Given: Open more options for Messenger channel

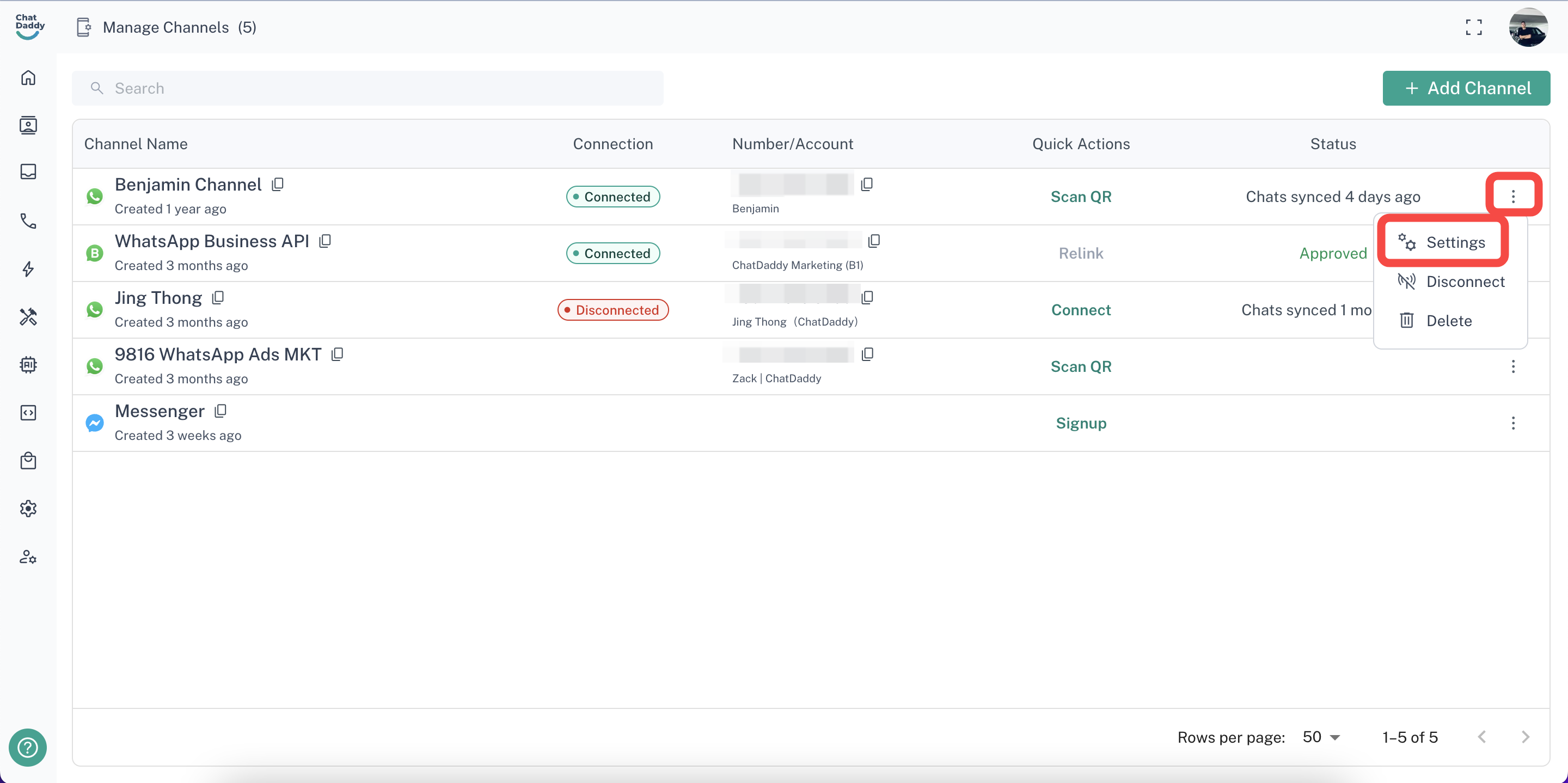Looking at the screenshot, I should click(x=1513, y=423).
